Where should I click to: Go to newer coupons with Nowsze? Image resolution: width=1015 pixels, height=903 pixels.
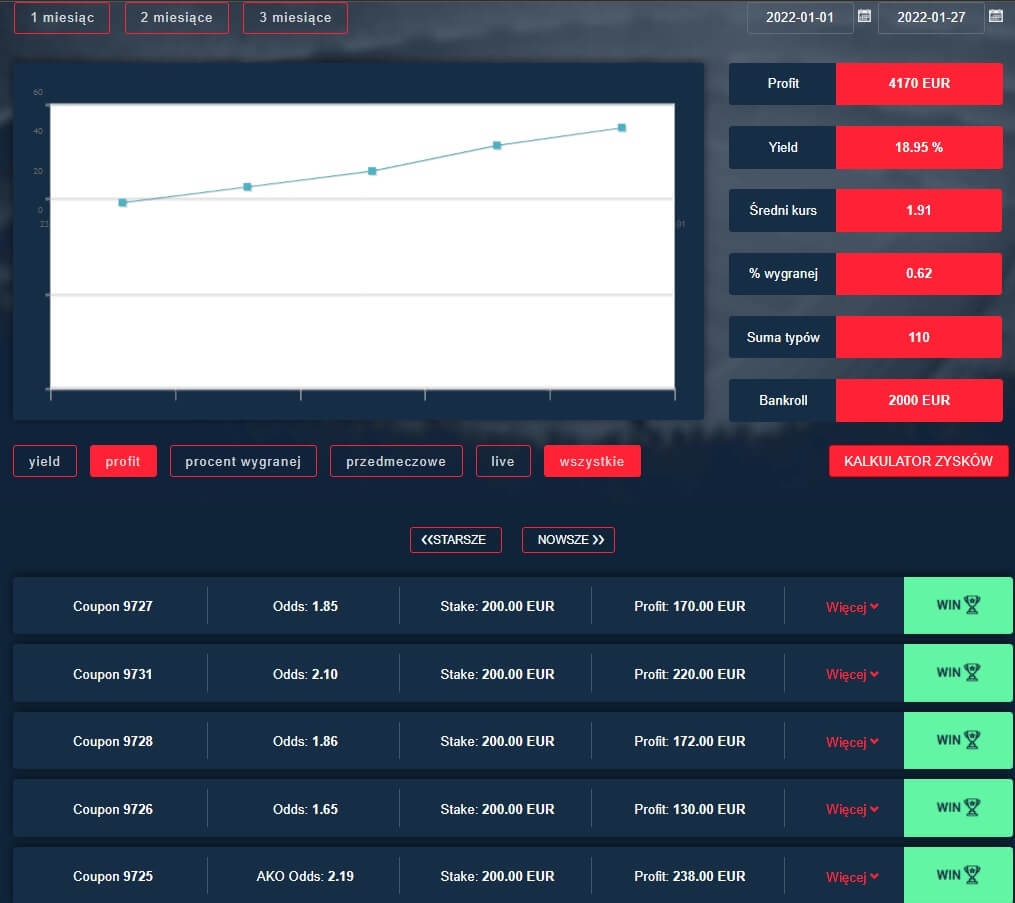coord(568,540)
